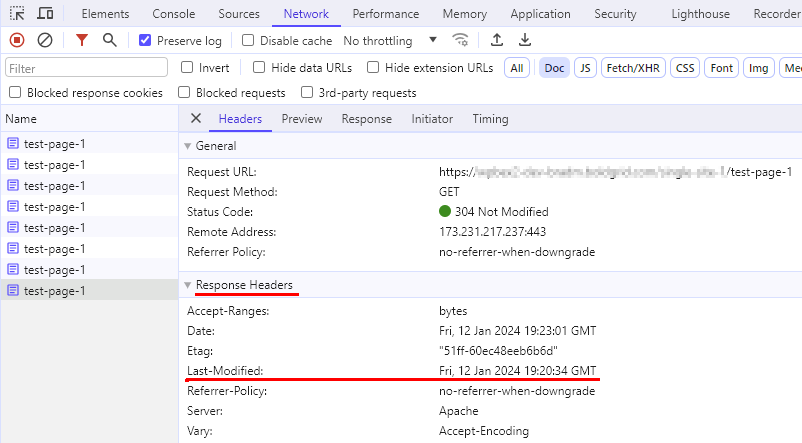Open the Timing tab
The height and width of the screenshot is (443, 802).
pyautogui.click(x=491, y=119)
